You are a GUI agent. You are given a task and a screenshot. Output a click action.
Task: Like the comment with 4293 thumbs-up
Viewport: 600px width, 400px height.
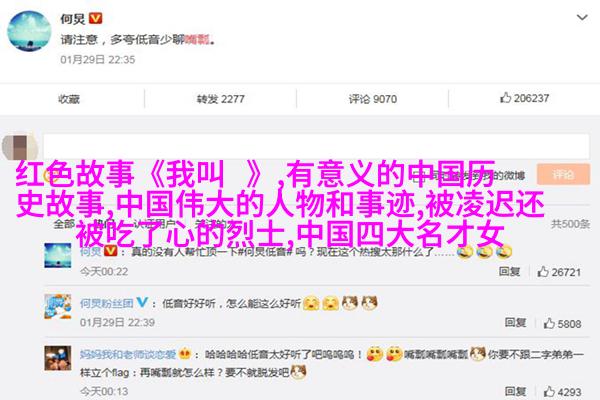562,392
